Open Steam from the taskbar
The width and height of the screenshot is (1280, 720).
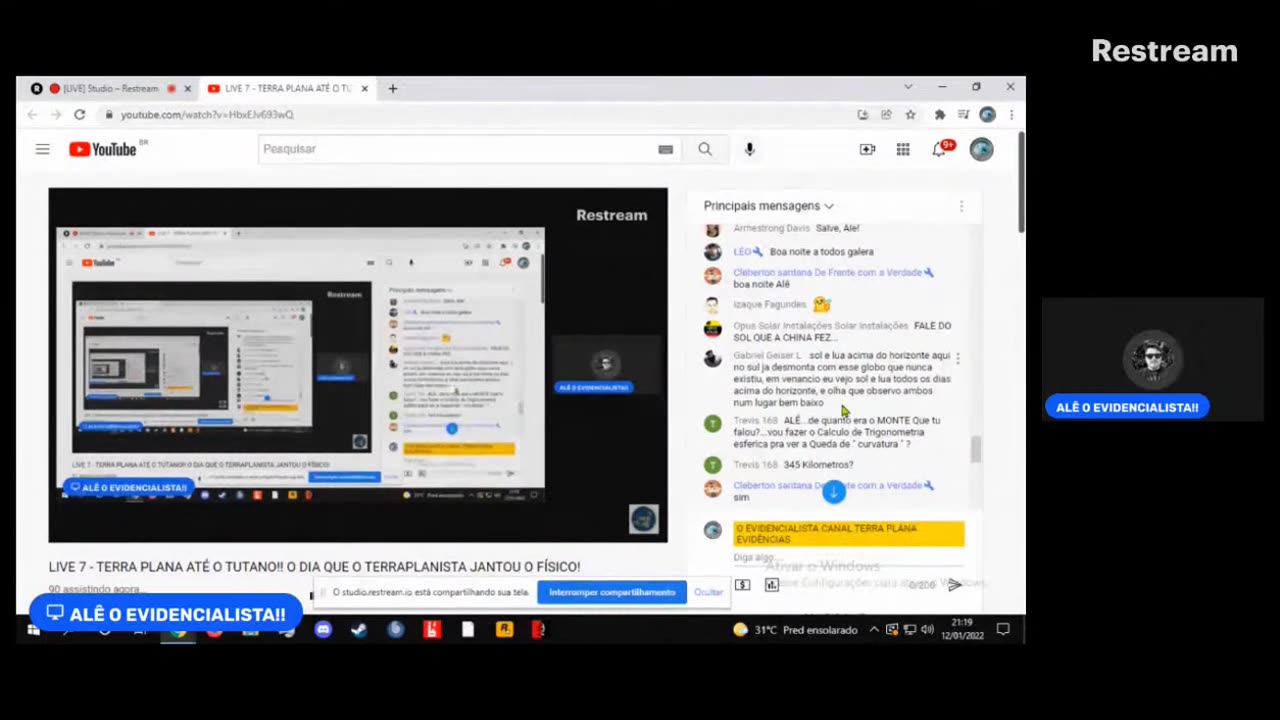point(358,629)
